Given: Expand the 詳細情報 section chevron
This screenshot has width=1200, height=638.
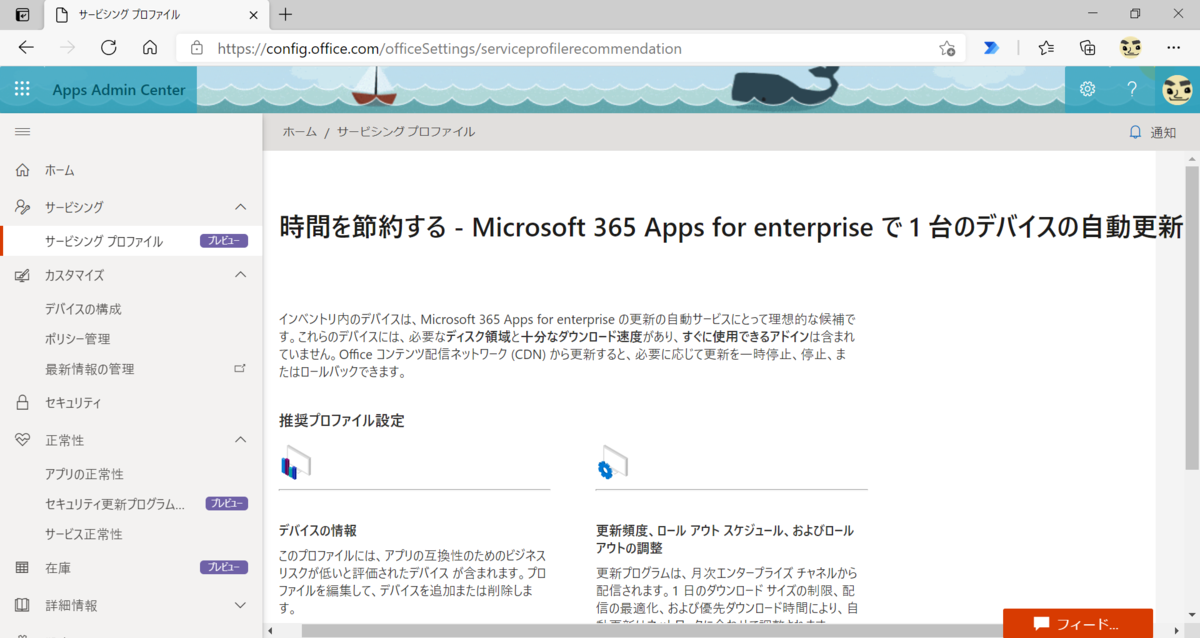Looking at the screenshot, I should [x=240, y=605].
